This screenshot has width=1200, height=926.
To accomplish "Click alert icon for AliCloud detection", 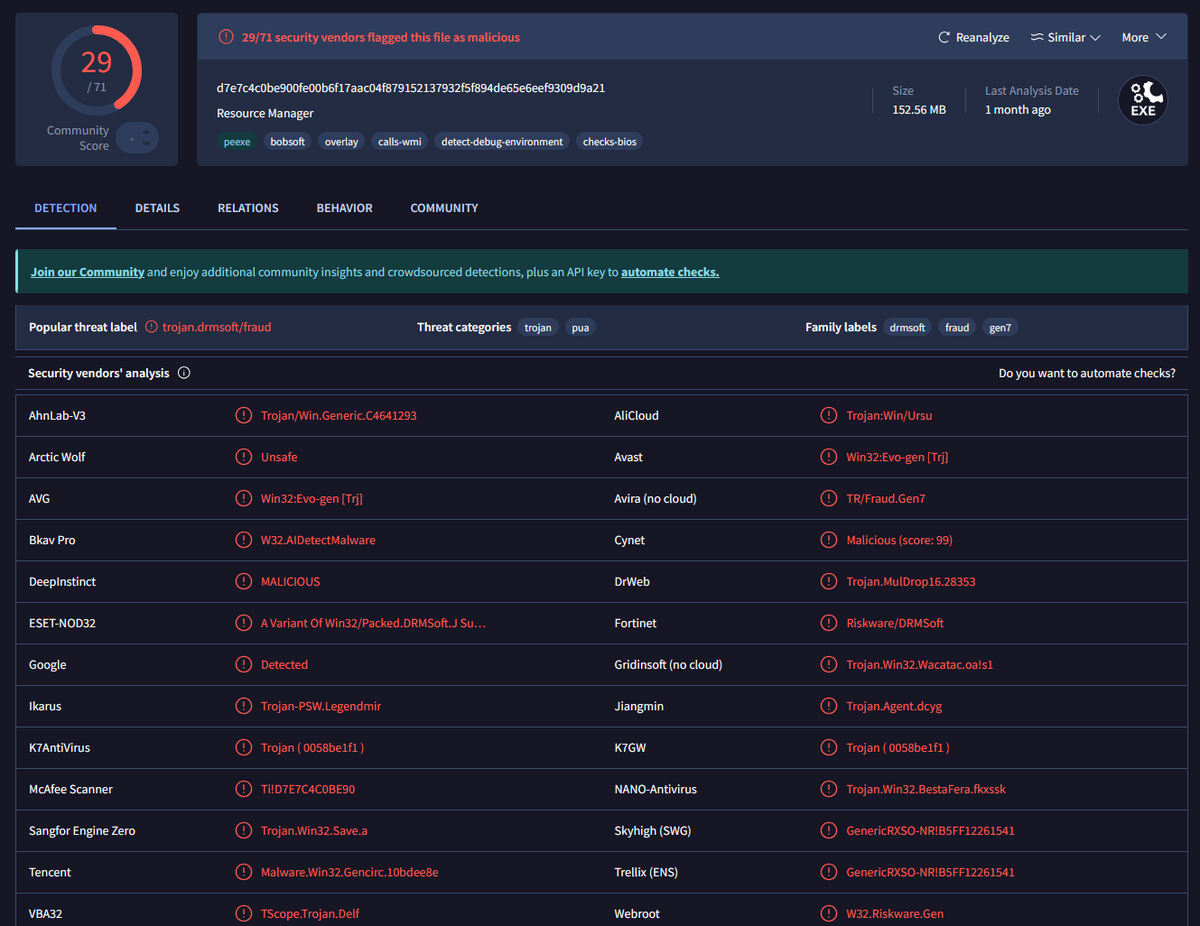I will pyautogui.click(x=828, y=415).
